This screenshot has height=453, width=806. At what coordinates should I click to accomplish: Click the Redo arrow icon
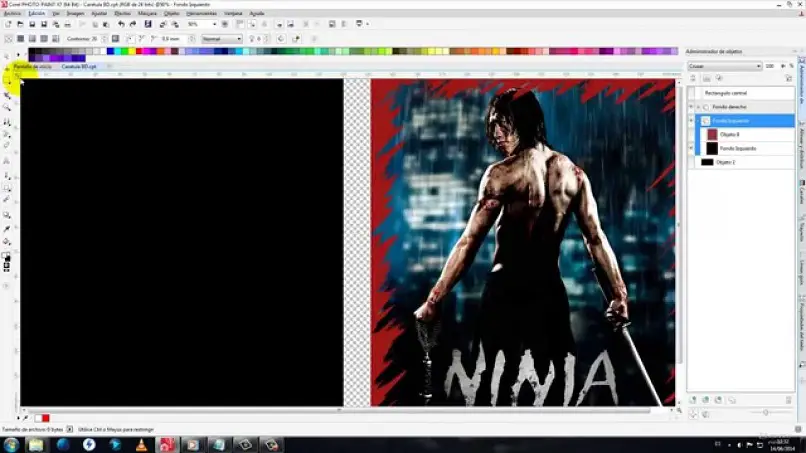[x=133, y=24]
